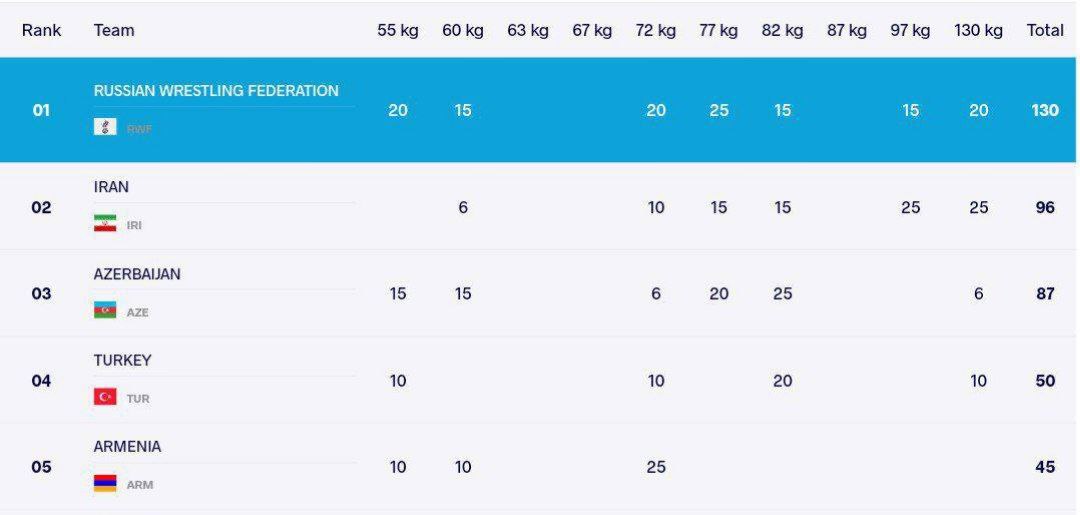Select the AZERBAIJAN team name
The height and width of the screenshot is (515, 1080).
(x=137, y=274)
